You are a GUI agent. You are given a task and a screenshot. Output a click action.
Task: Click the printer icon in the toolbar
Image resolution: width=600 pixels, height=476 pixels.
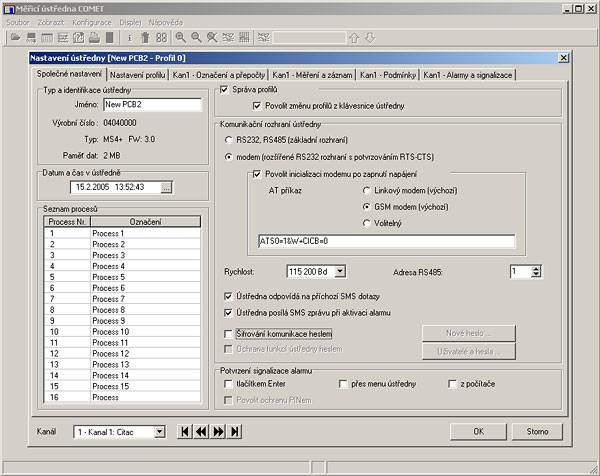tap(92, 38)
